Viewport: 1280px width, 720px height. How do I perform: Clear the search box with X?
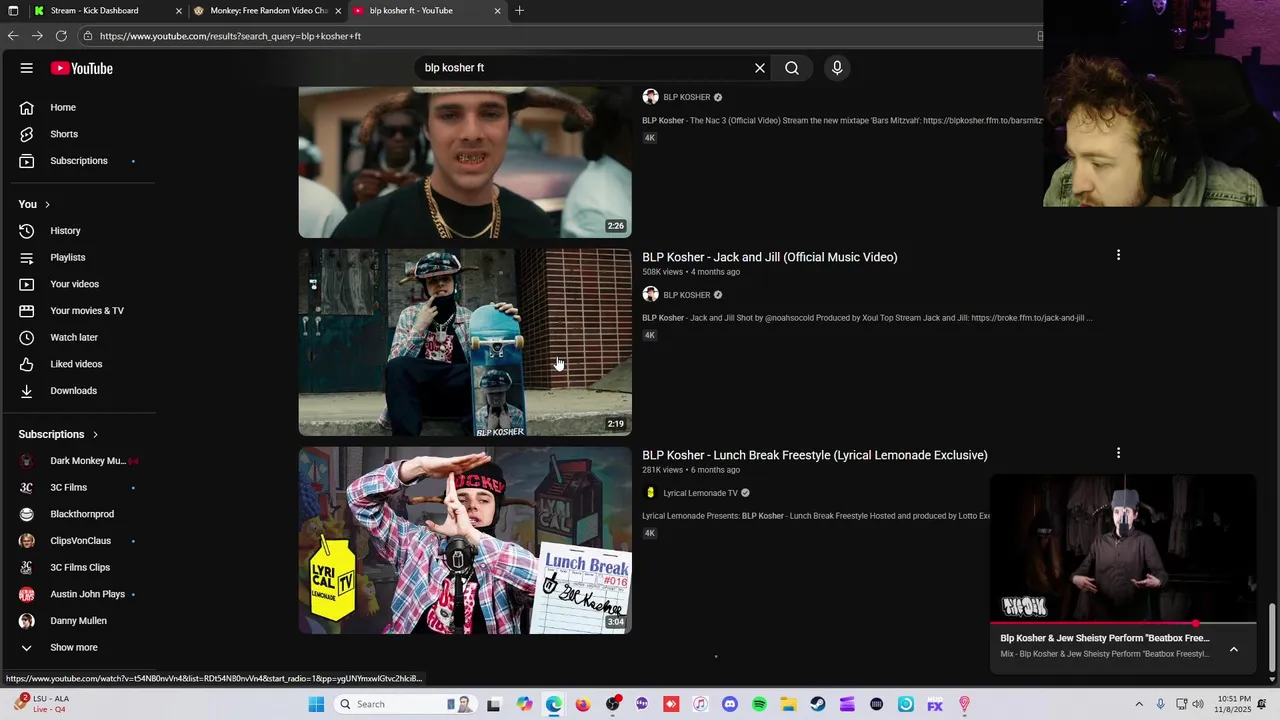tap(760, 68)
